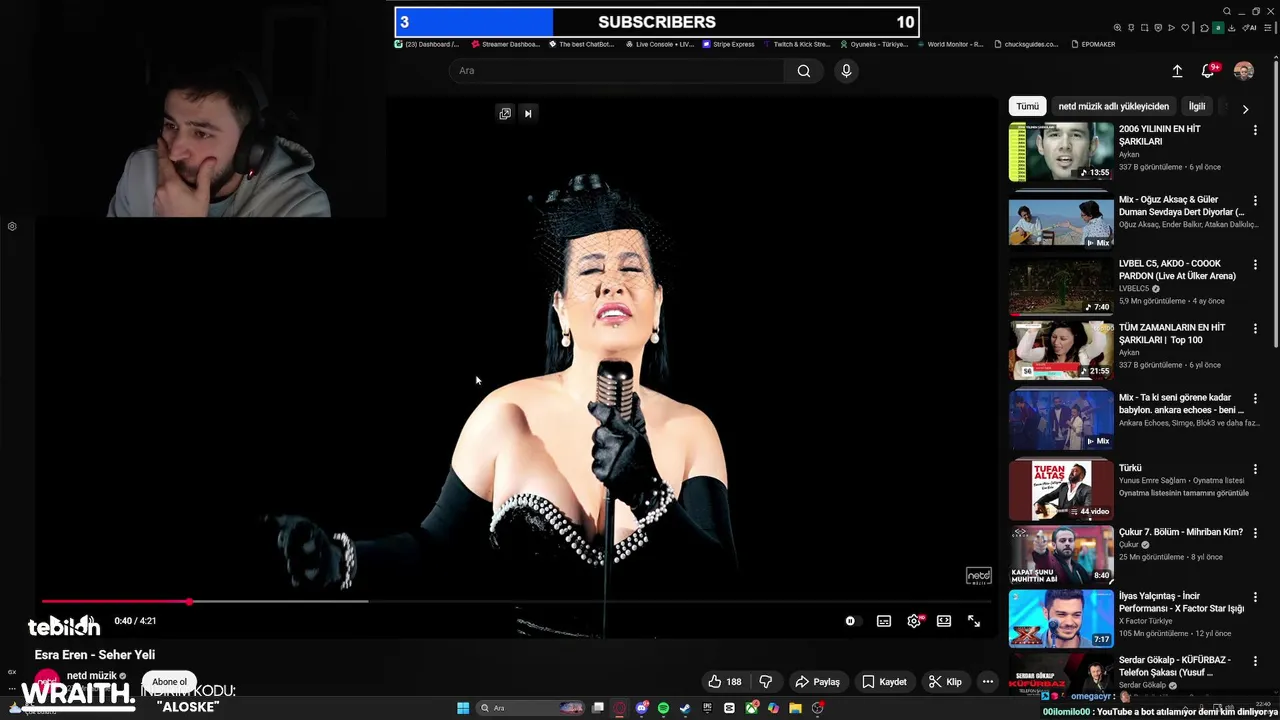The width and height of the screenshot is (1280, 720).
Task: Open menu for İlyas Yalçıntaş İncir video
Action: (1255, 597)
